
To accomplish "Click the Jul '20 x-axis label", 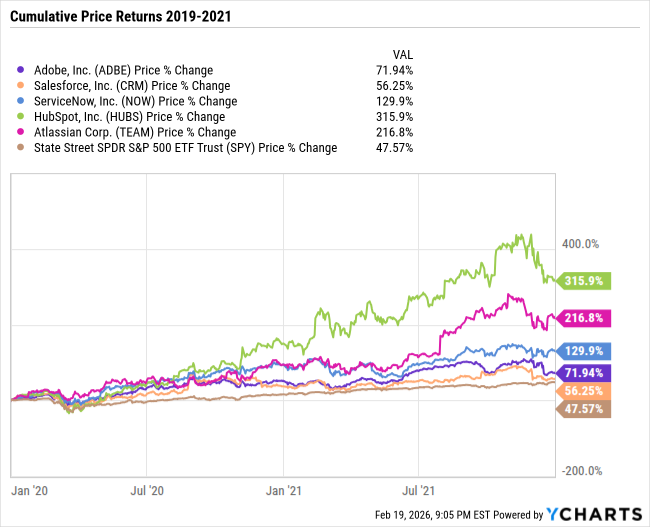I will [147, 491].
